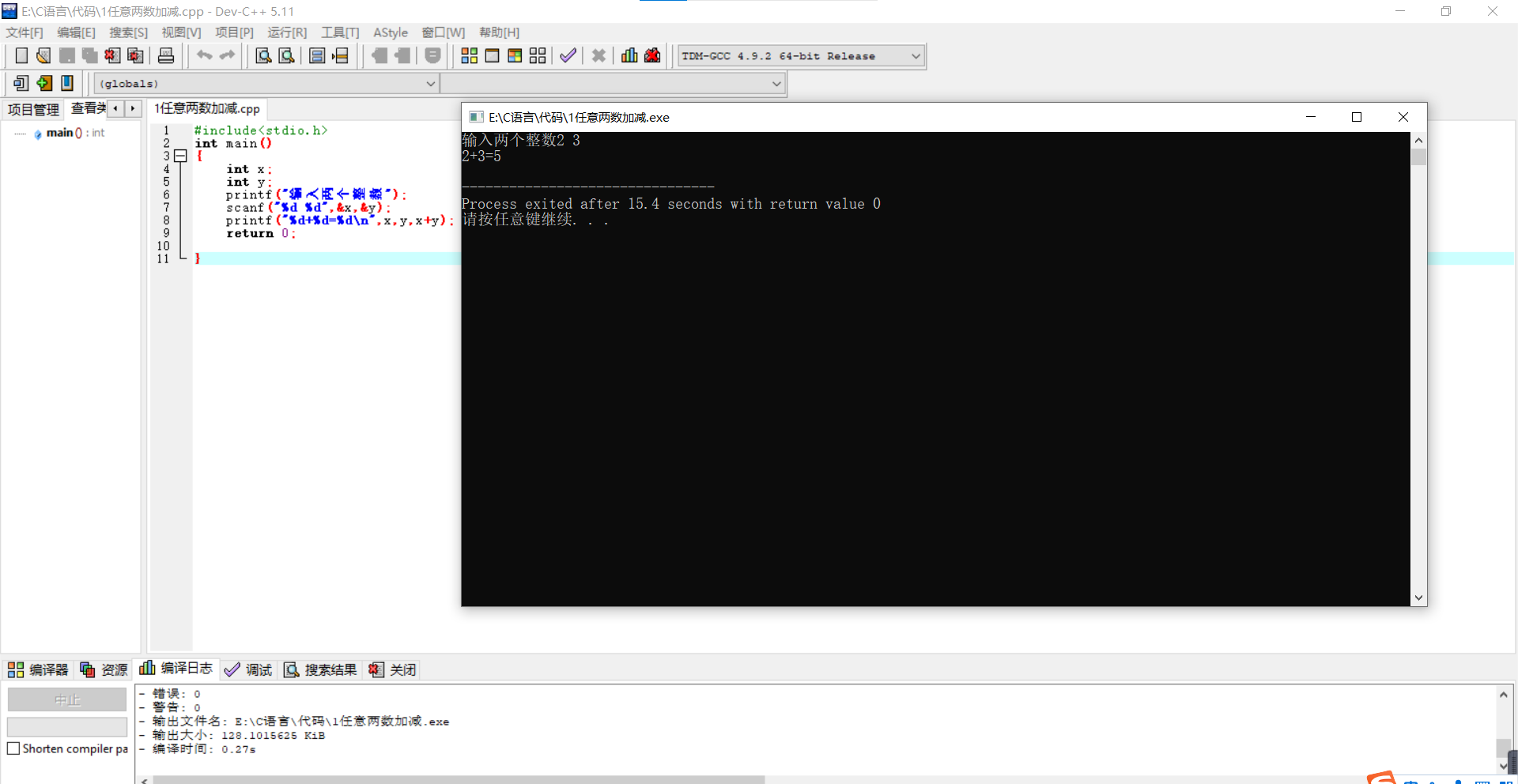Image resolution: width=1518 pixels, height=784 pixels.
Task: Click the Compile four-squares icon
Action: click(469, 55)
